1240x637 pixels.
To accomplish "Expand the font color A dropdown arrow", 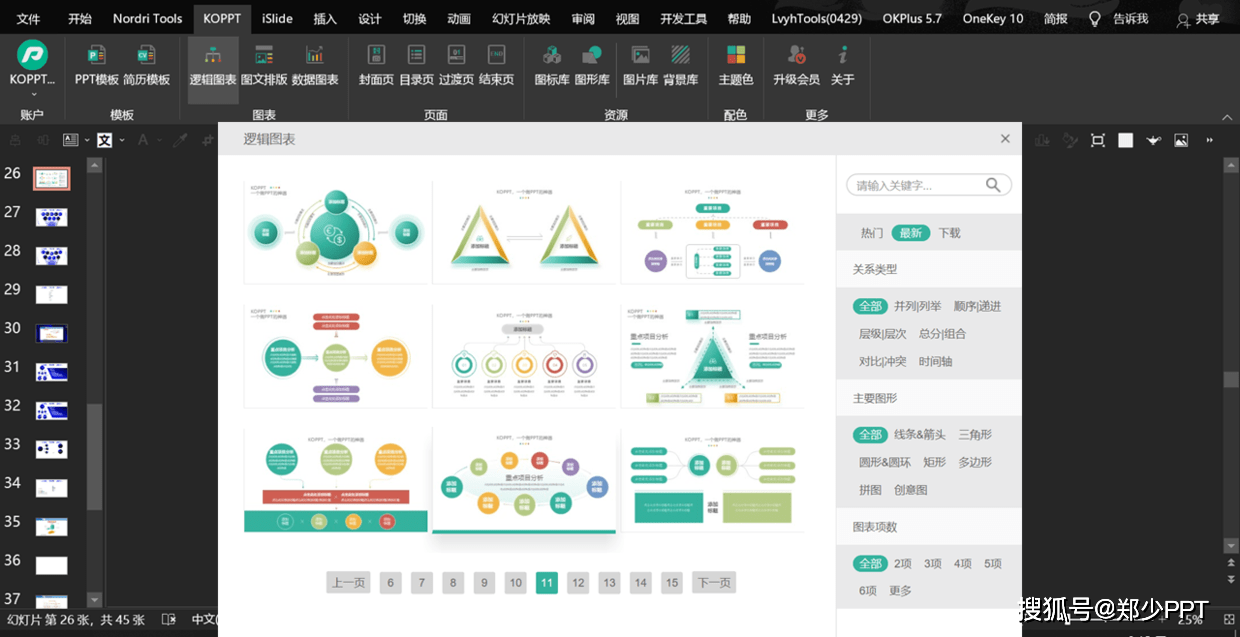I will click(x=158, y=141).
